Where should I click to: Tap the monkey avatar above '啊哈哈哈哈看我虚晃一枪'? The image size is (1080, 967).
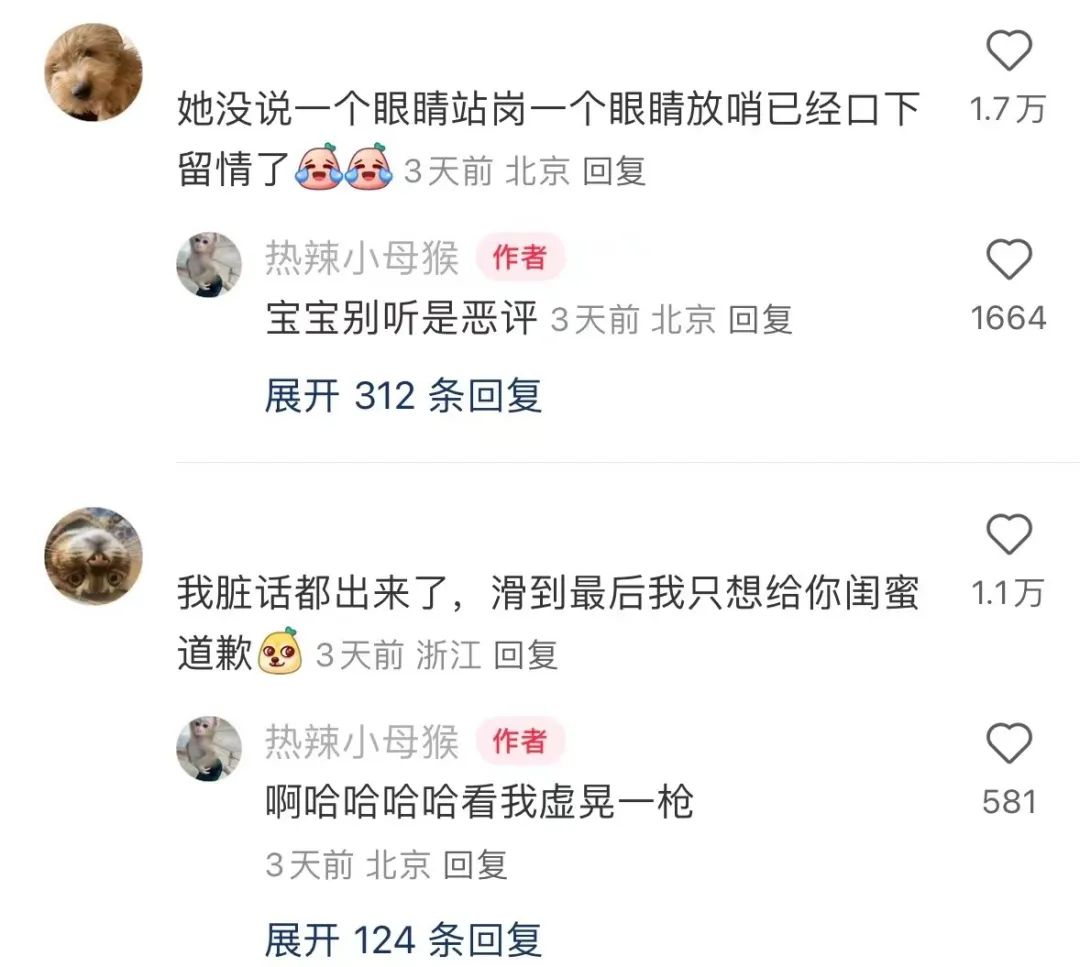(209, 749)
